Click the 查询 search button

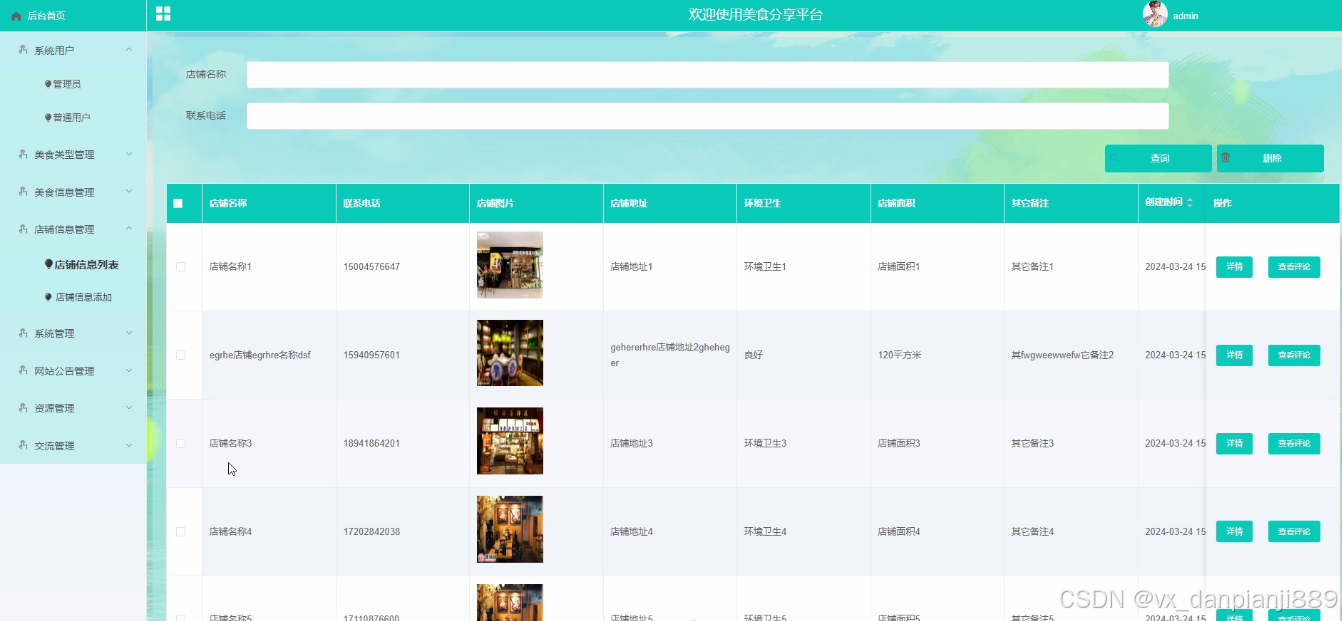pos(1158,158)
